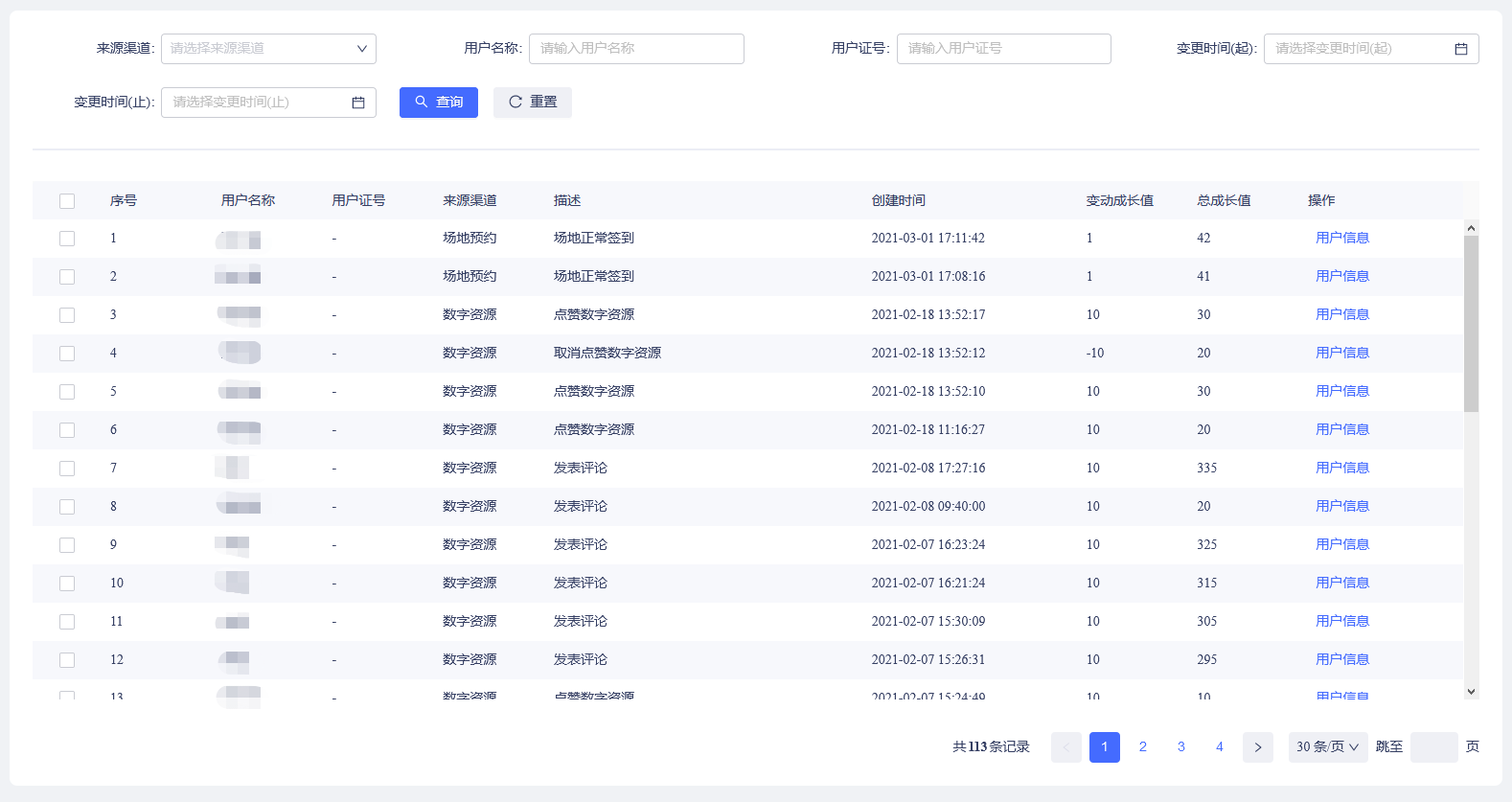The image size is (1512, 802).
Task: Check the checkbox for row 9
Action: (67, 545)
